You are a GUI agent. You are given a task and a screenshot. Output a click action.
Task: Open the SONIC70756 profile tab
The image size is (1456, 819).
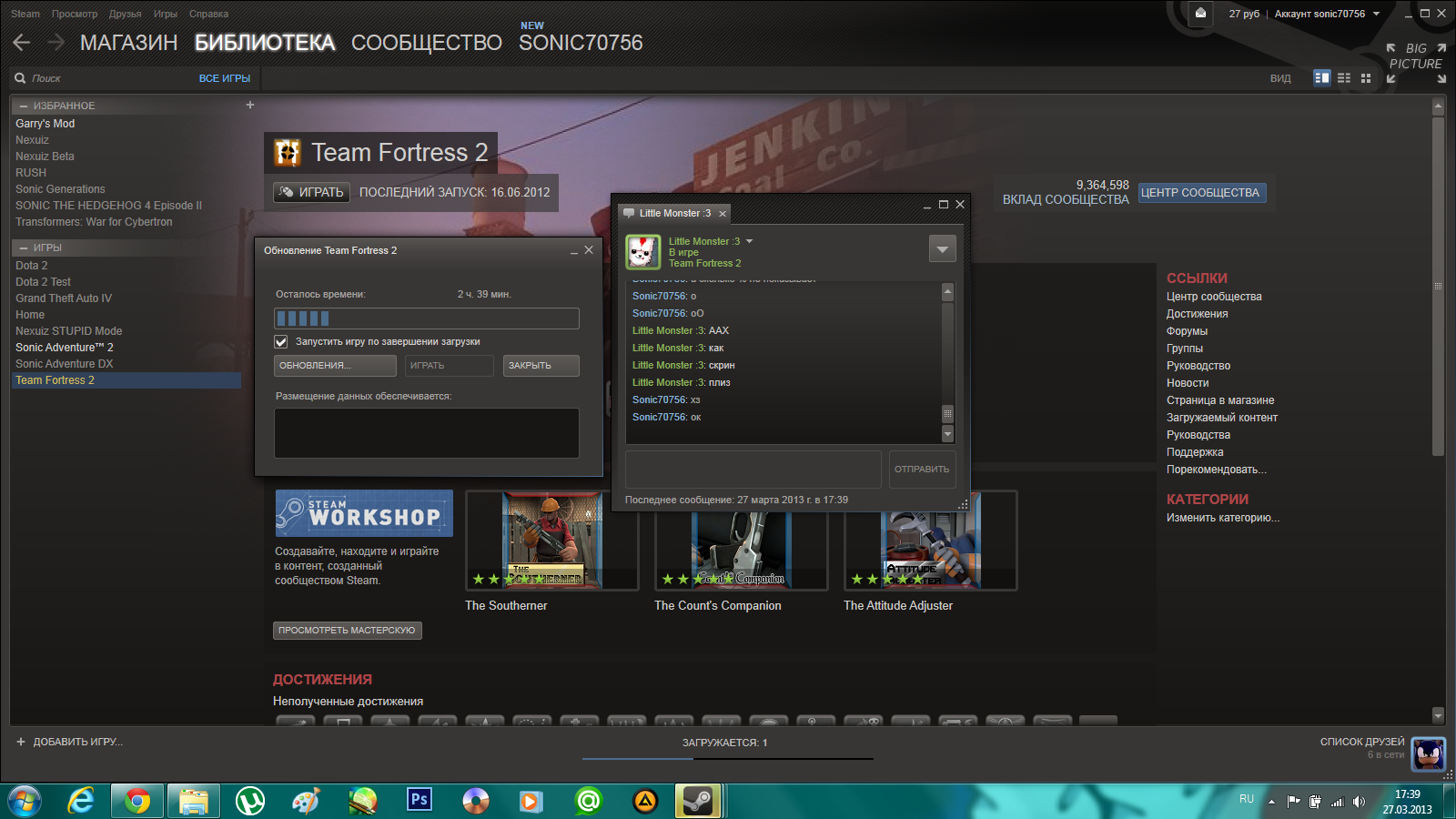point(581,43)
